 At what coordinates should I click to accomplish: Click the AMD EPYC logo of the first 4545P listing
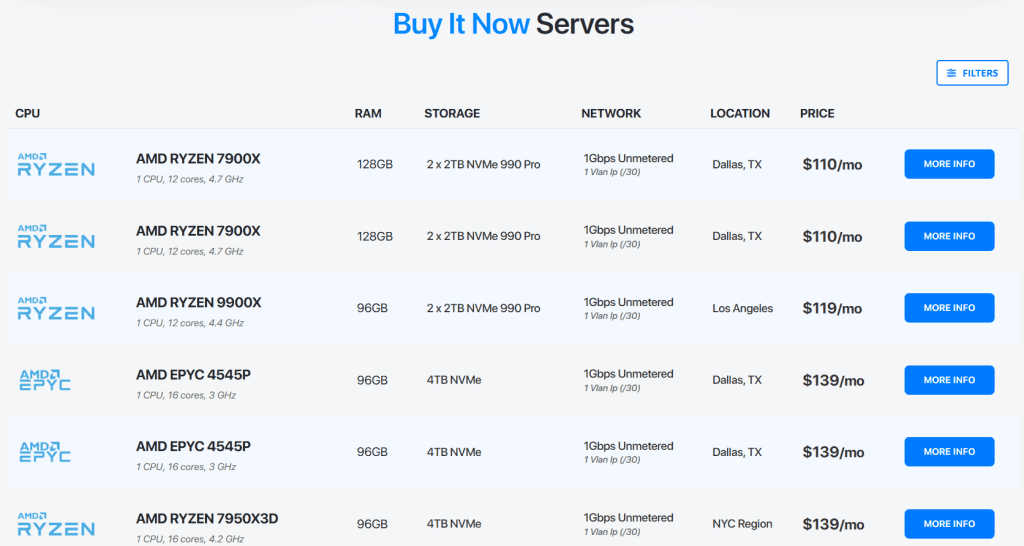click(x=45, y=380)
